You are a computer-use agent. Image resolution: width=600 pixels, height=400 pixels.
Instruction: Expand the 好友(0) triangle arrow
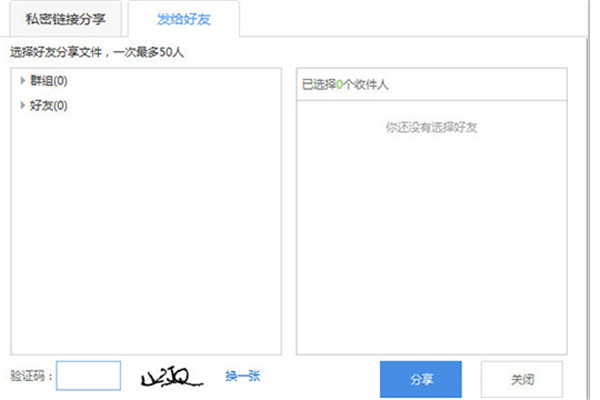pyautogui.click(x=22, y=105)
